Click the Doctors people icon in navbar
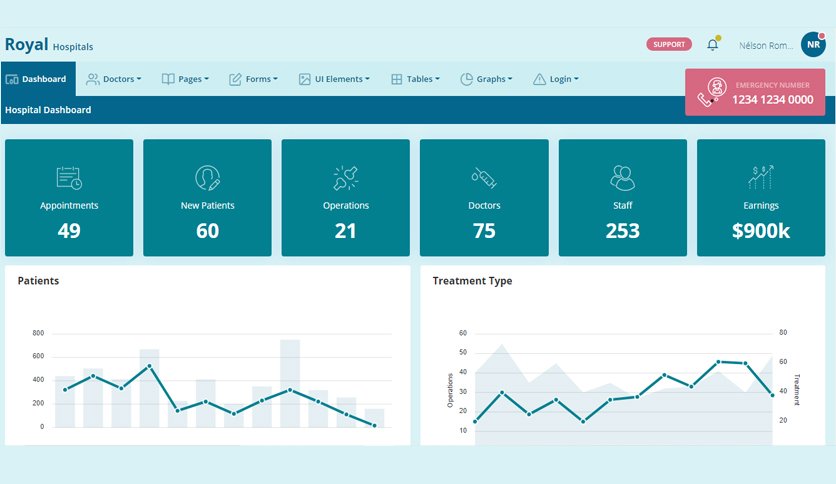Viewport: 836px width, 484px height. (93, 79)
